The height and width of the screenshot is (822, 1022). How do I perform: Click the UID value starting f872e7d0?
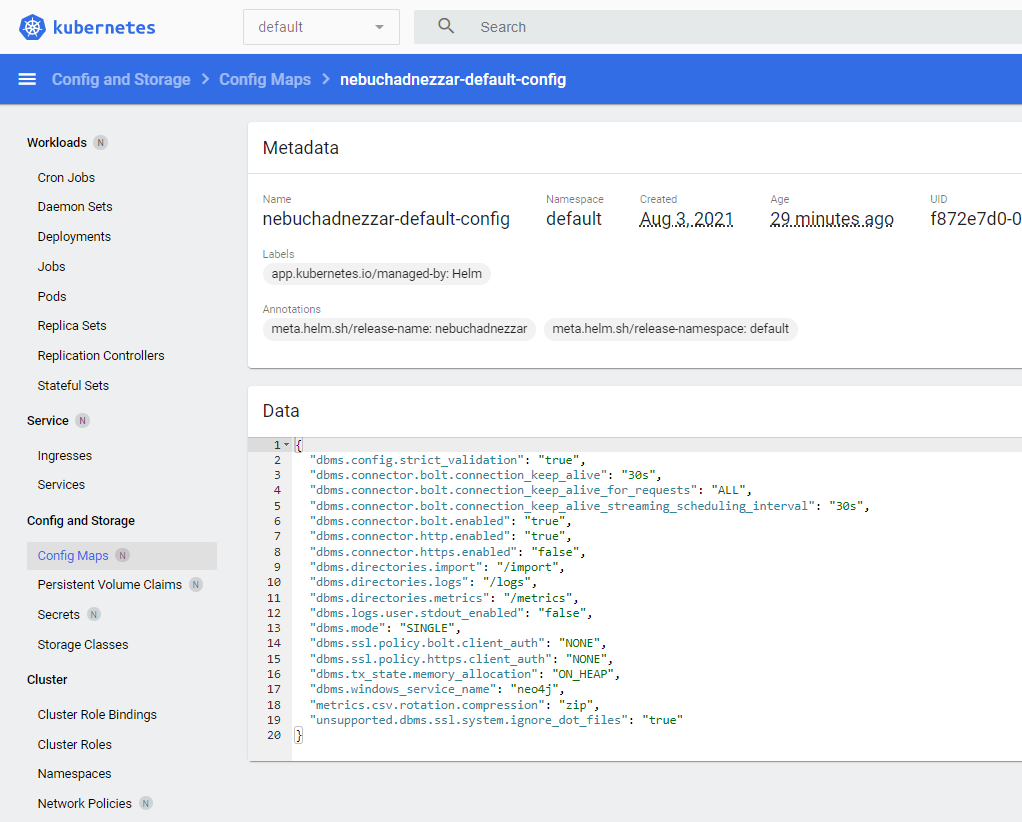976,219
